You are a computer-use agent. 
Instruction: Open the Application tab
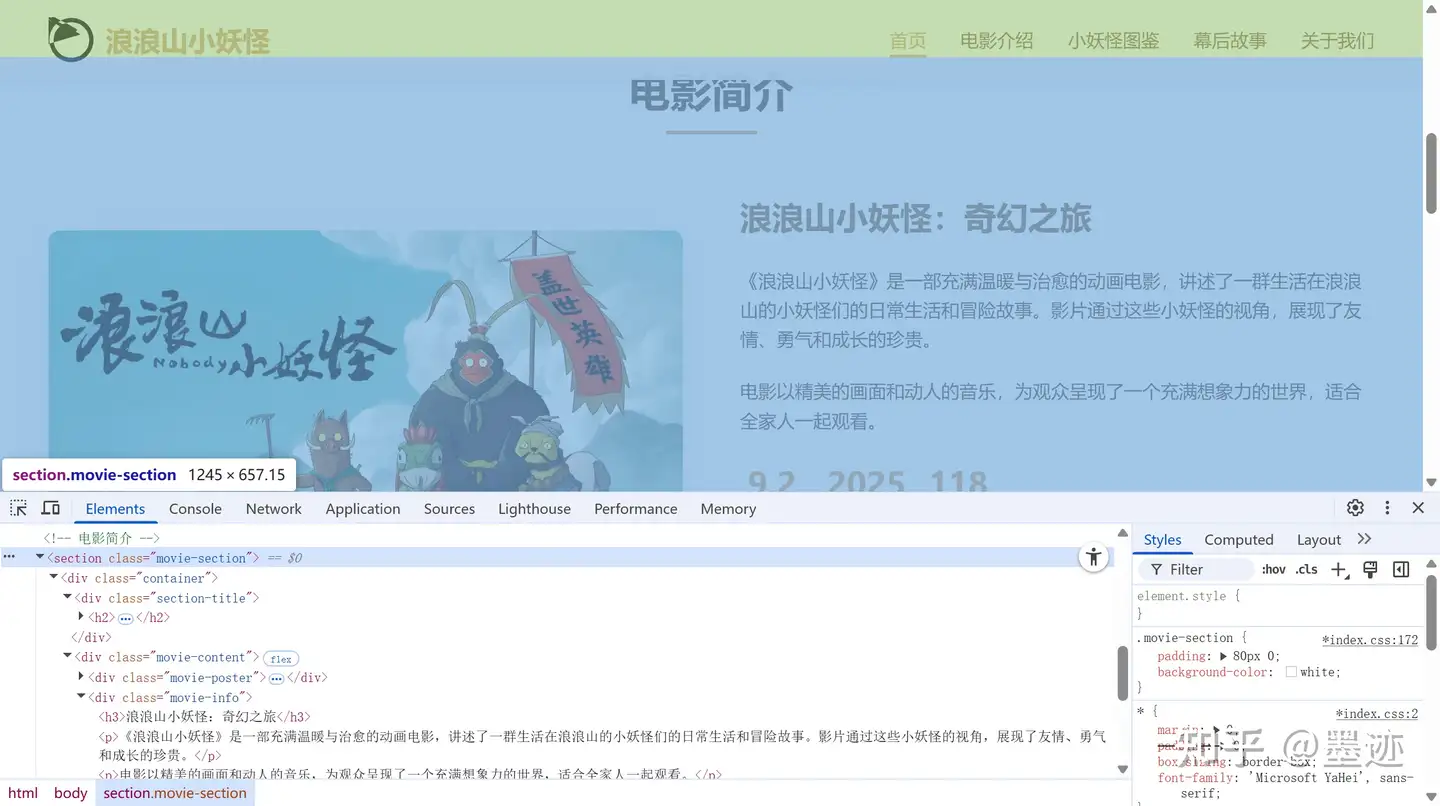(x=362, y=508)
